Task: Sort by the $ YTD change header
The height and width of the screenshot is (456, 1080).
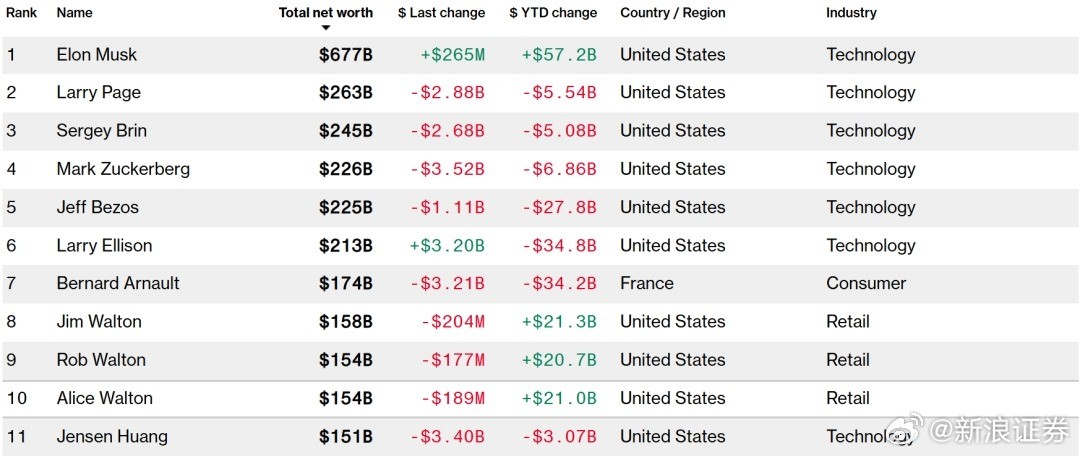Action: 553,13
